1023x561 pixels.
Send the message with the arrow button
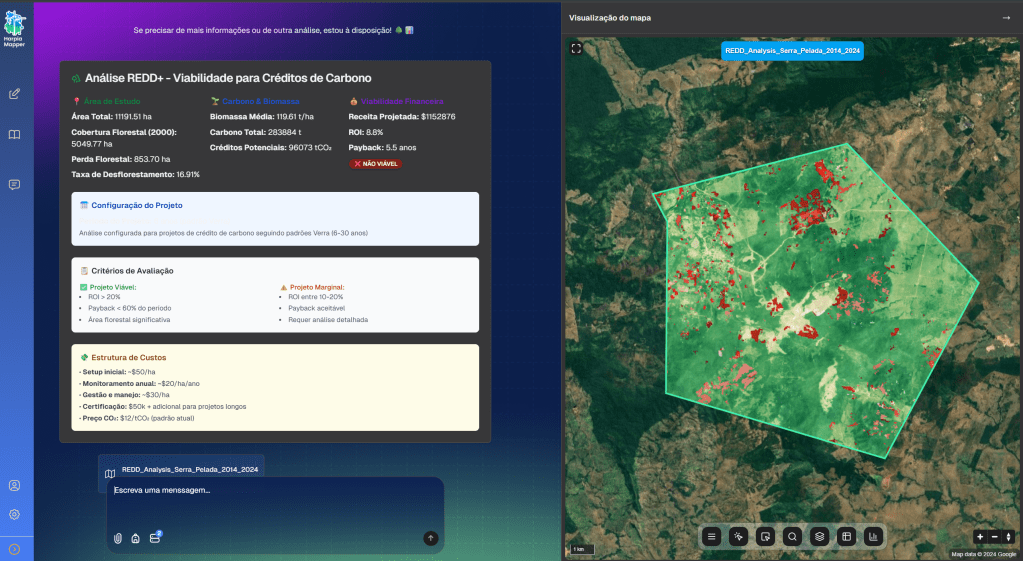(x=431, y=538)
